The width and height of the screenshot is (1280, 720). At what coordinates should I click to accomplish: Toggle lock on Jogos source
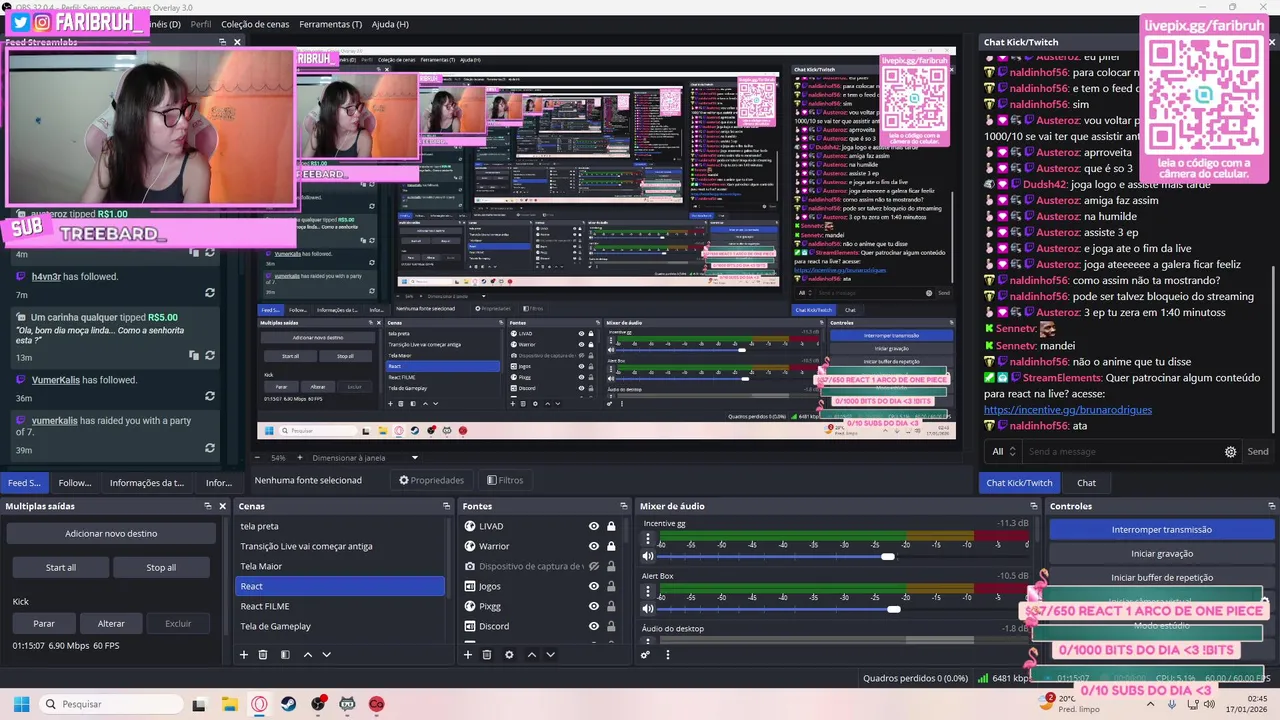[x=611, y=586]
